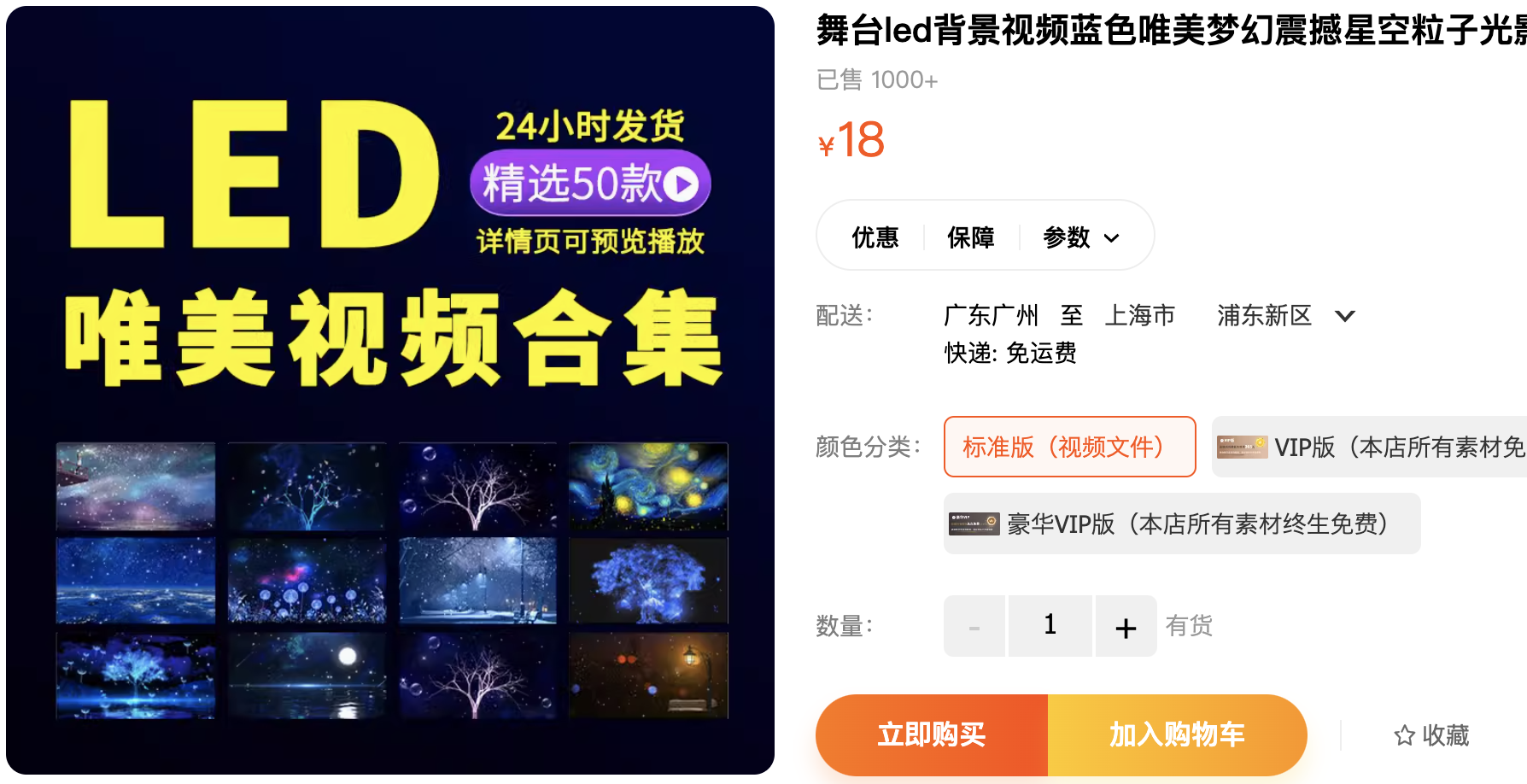Click the street lamp night thumbnail
The height and width of the screenshot is (784, 1527).
(x=648, y=676)
